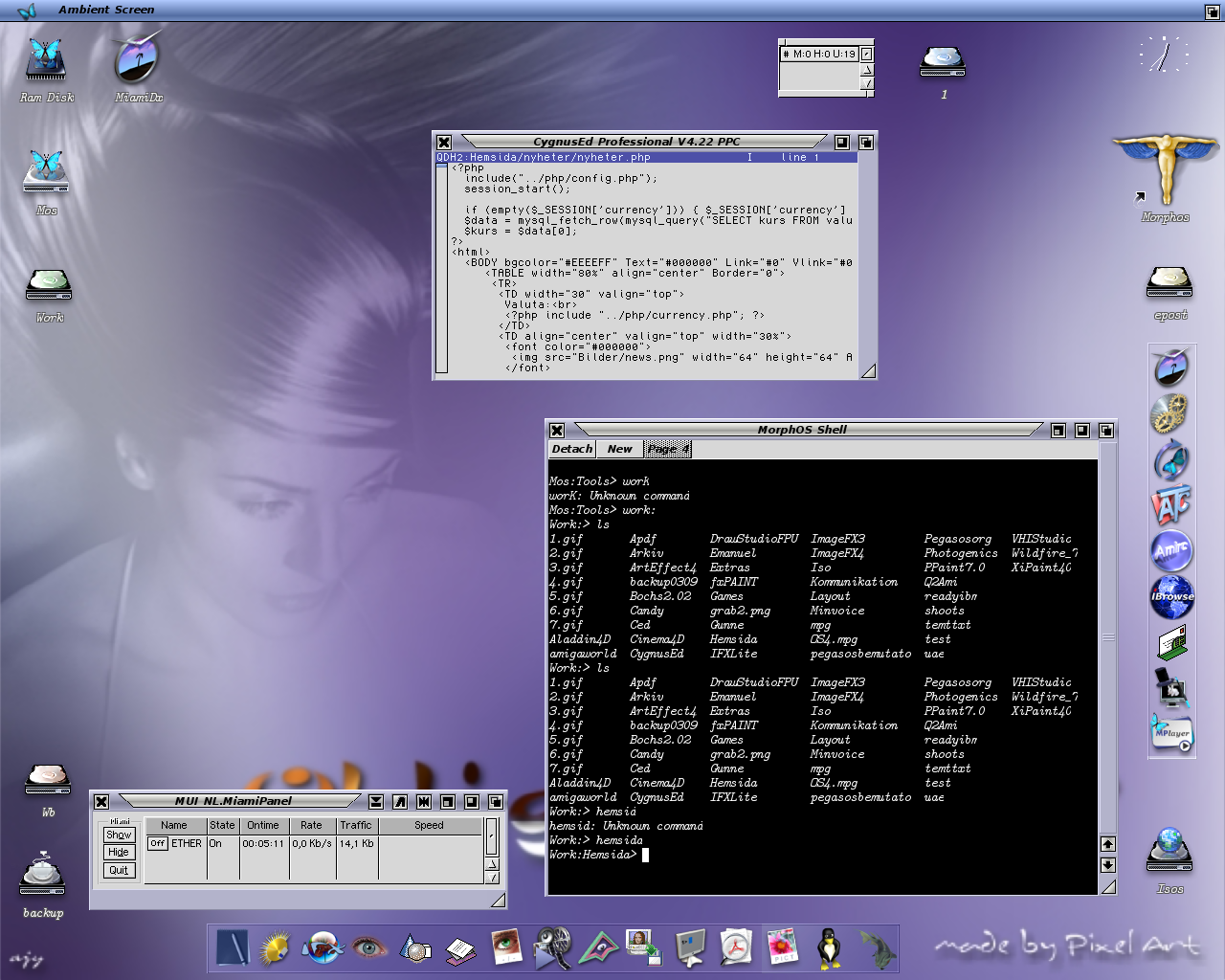The image size is (1225, 980).
Task: Click the MiamiPanel list scroll up arrow
Action: pos(492,864)
